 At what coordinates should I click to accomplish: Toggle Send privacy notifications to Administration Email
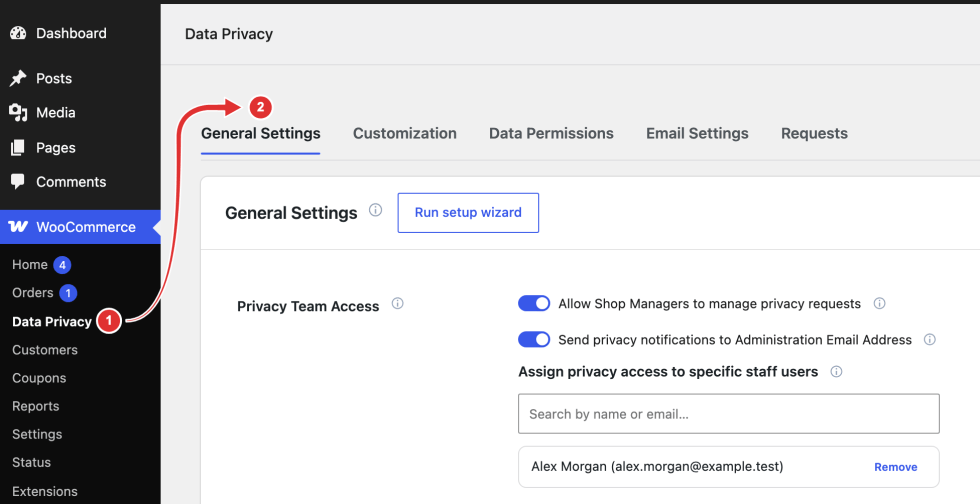tap(534, 340)
